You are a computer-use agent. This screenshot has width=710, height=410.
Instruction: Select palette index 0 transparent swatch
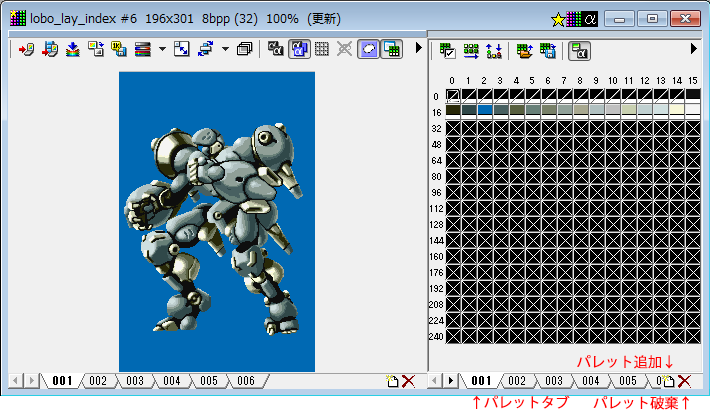[453, 95]
